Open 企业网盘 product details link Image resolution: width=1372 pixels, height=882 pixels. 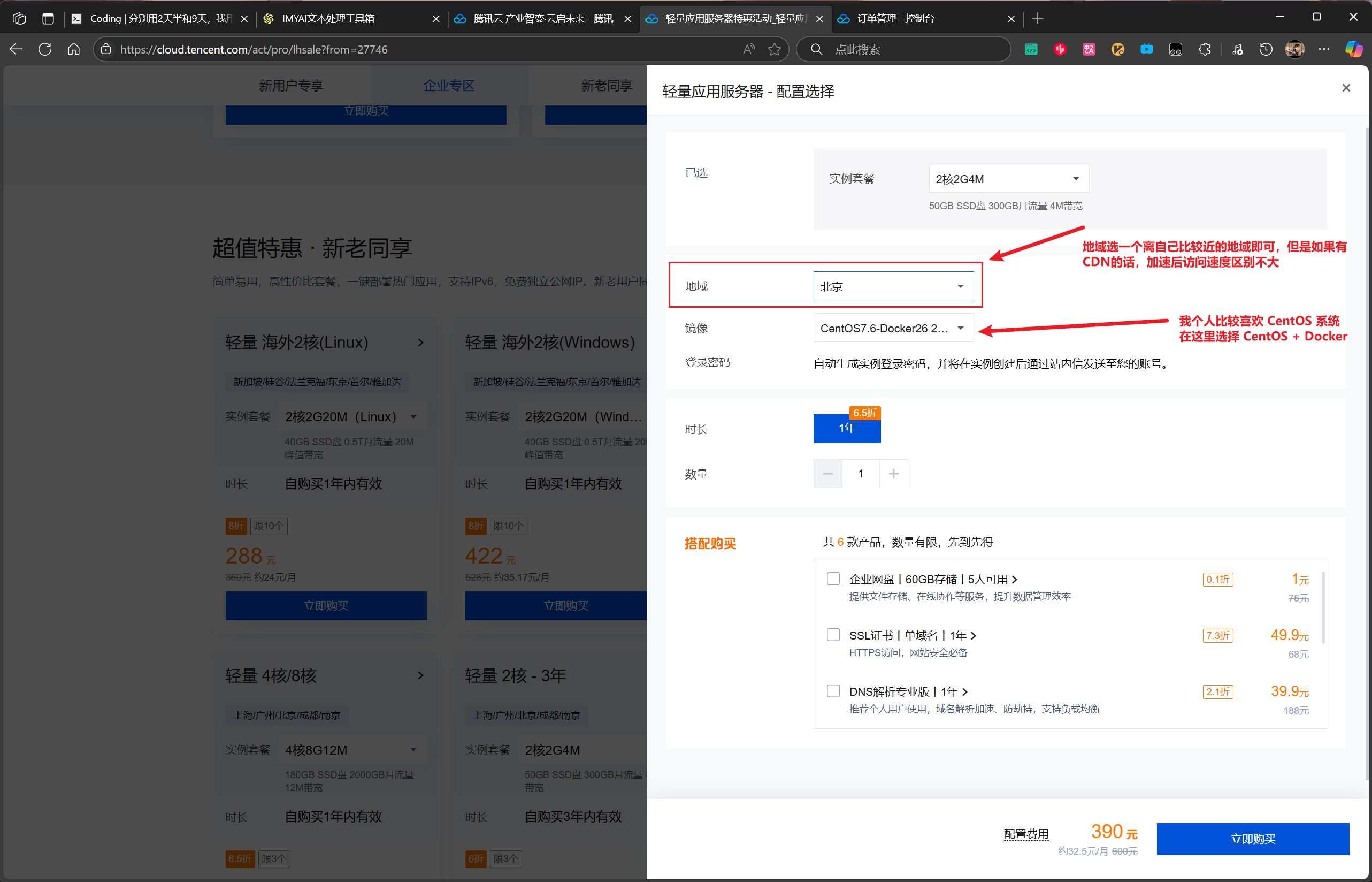933,579
